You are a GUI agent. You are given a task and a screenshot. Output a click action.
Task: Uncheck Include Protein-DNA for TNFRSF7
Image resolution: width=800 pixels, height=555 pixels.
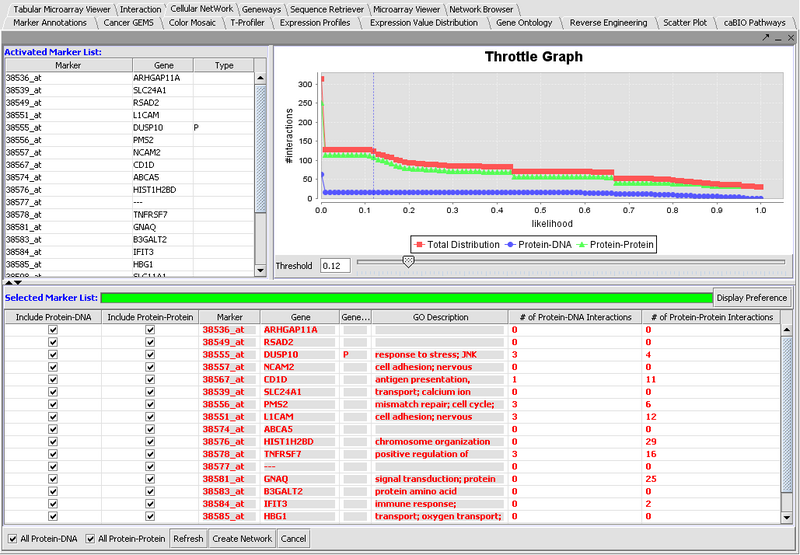pyautogui.click(x=53, y=454)
